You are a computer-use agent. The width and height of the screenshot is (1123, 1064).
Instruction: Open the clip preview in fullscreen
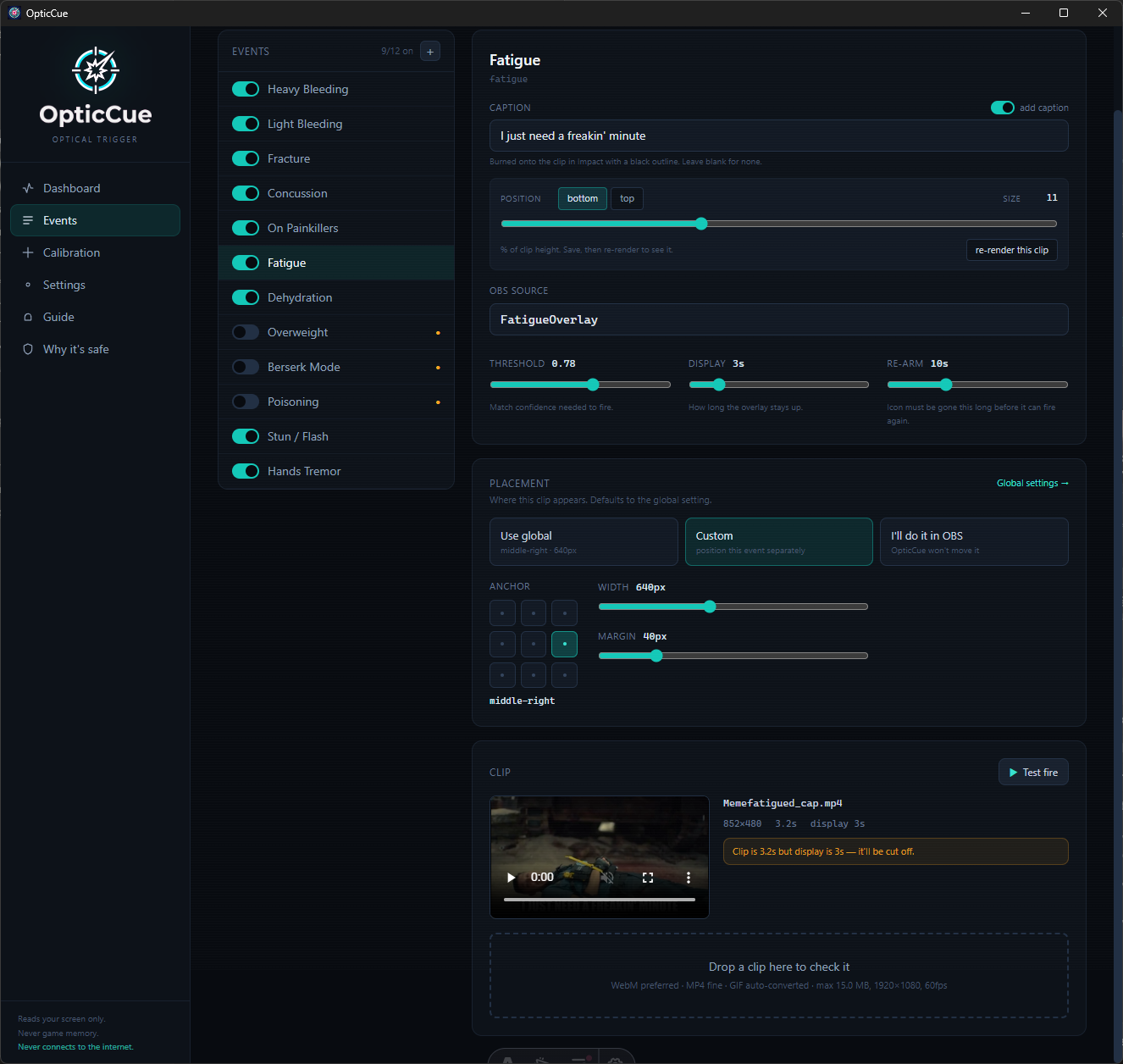click(x=648, y=878)
